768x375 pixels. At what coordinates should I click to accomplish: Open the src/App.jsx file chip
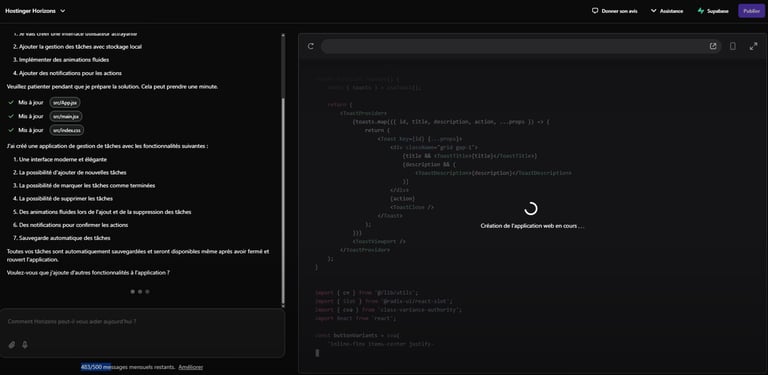(x=65, y=103)
